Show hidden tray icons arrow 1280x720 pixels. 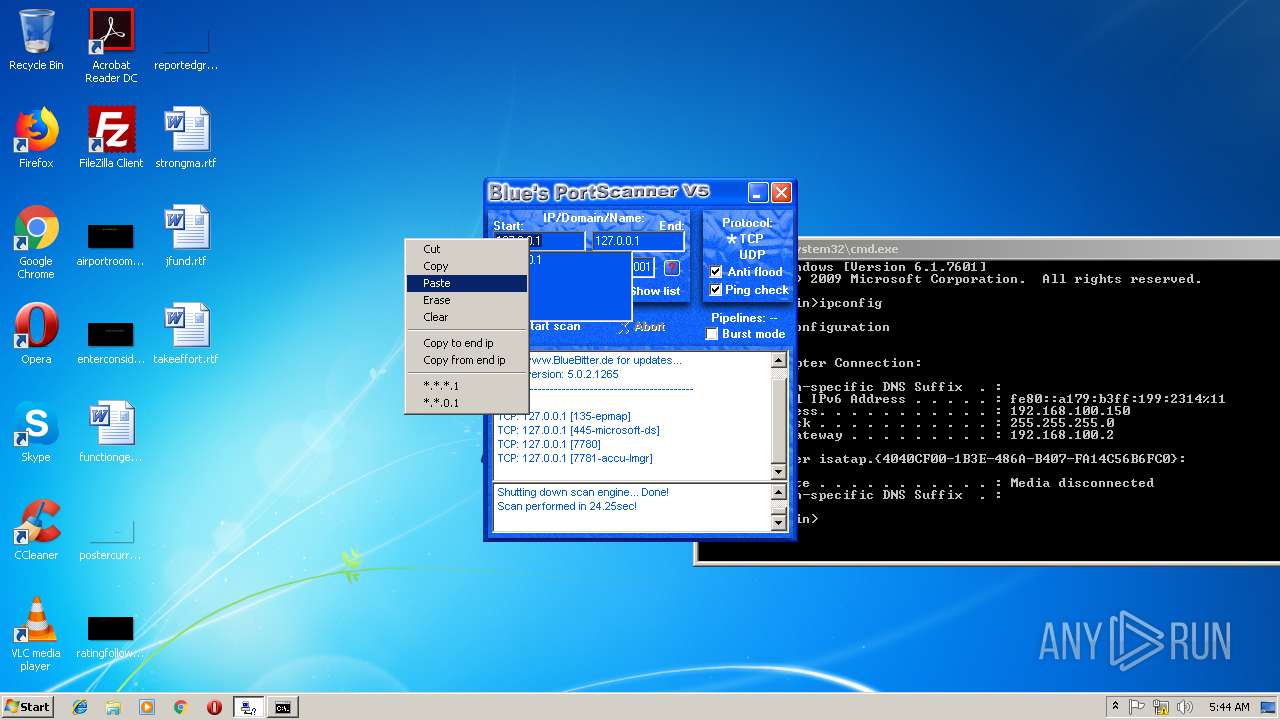tap(1115, 707)
